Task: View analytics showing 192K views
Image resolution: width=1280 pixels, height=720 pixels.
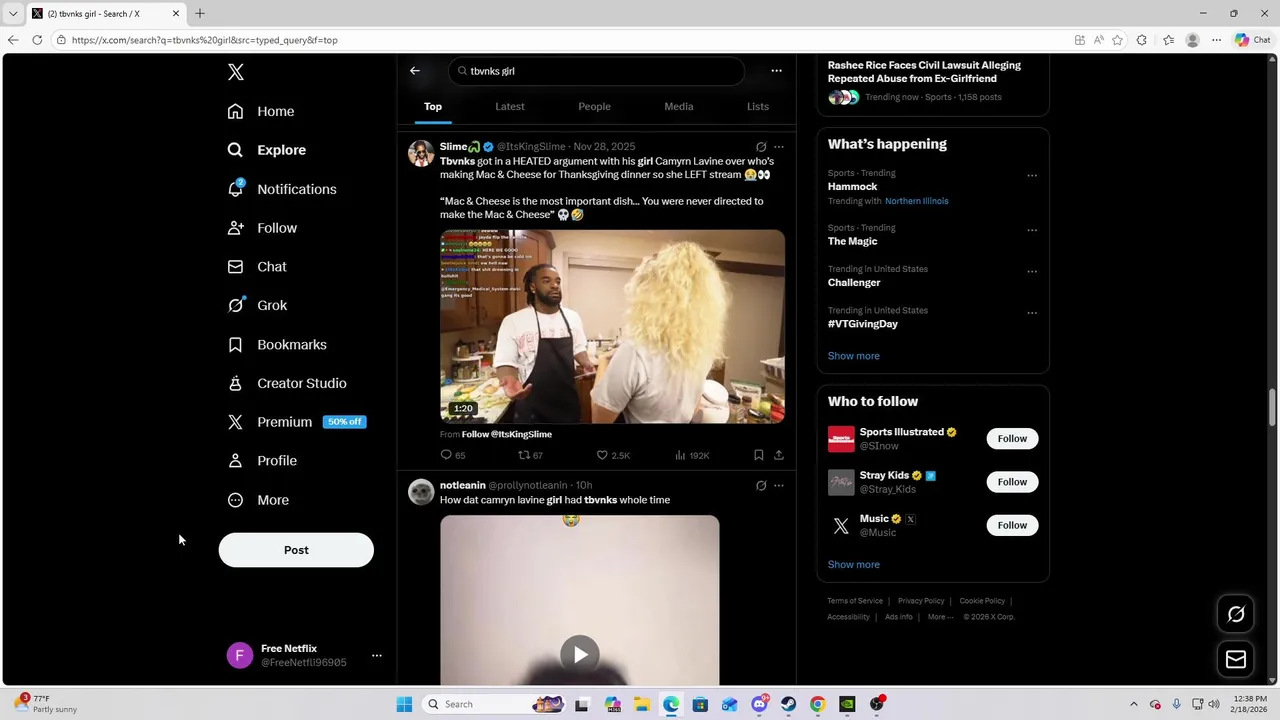Action: click(x=692, y=455)
